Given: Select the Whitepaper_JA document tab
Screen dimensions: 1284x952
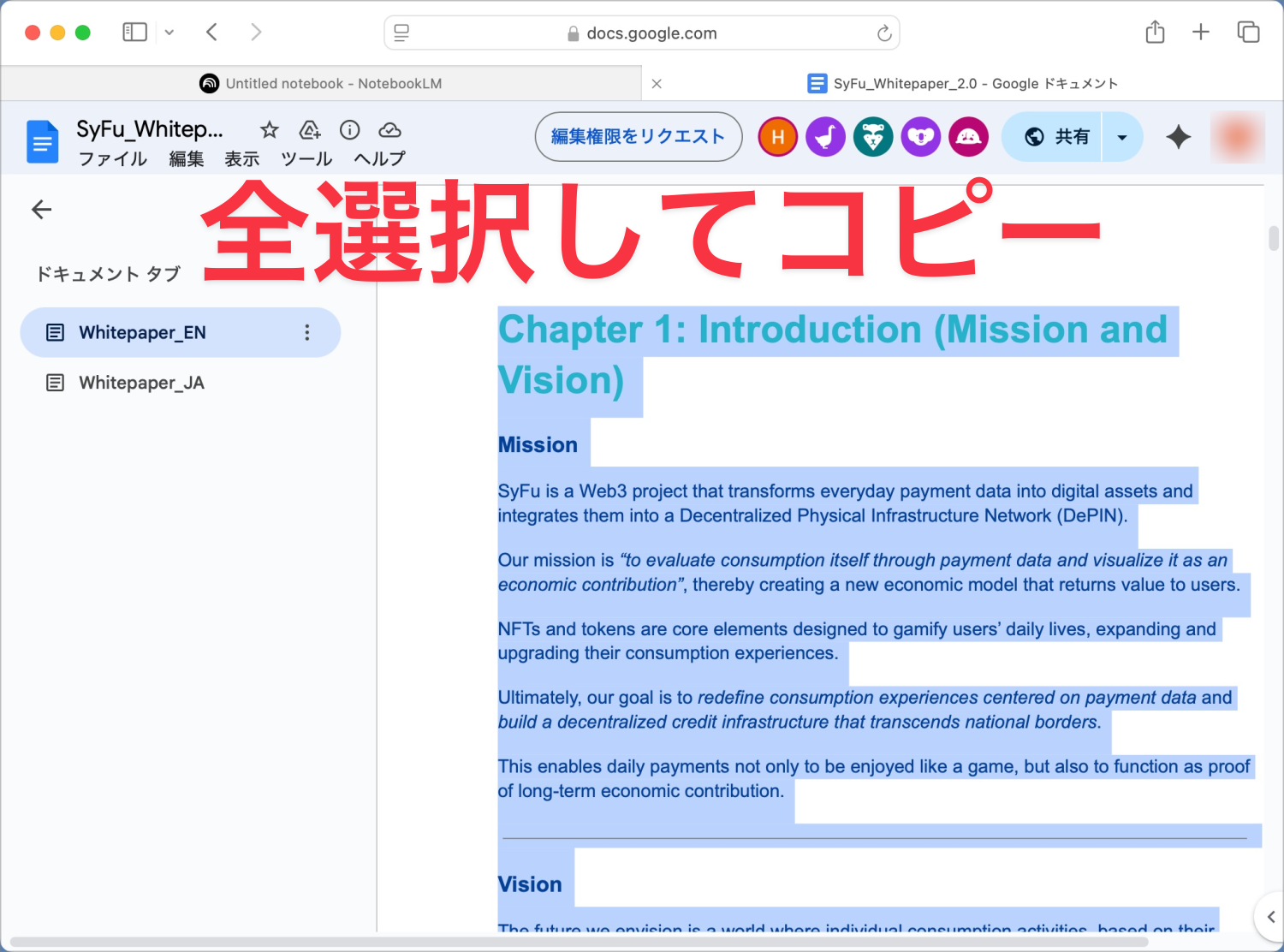Looking at the screenshot, I should (x=141, y=383).
